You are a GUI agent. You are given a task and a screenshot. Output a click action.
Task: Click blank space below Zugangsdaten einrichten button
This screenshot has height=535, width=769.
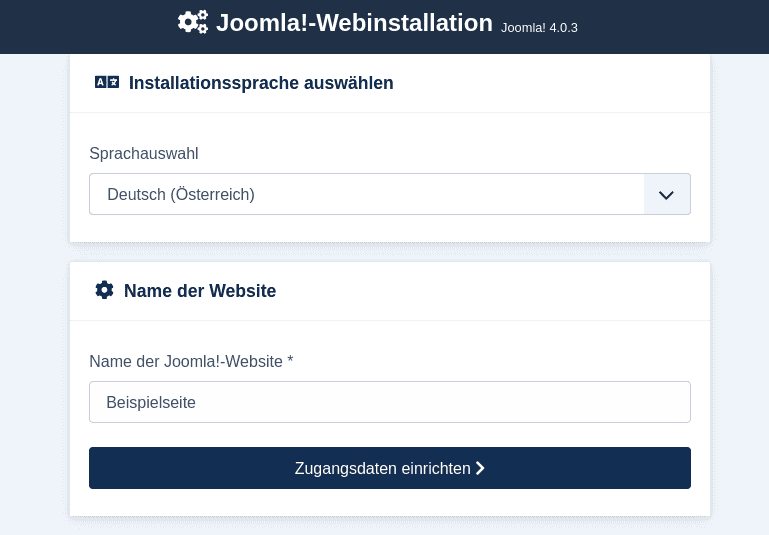(389, 503)
